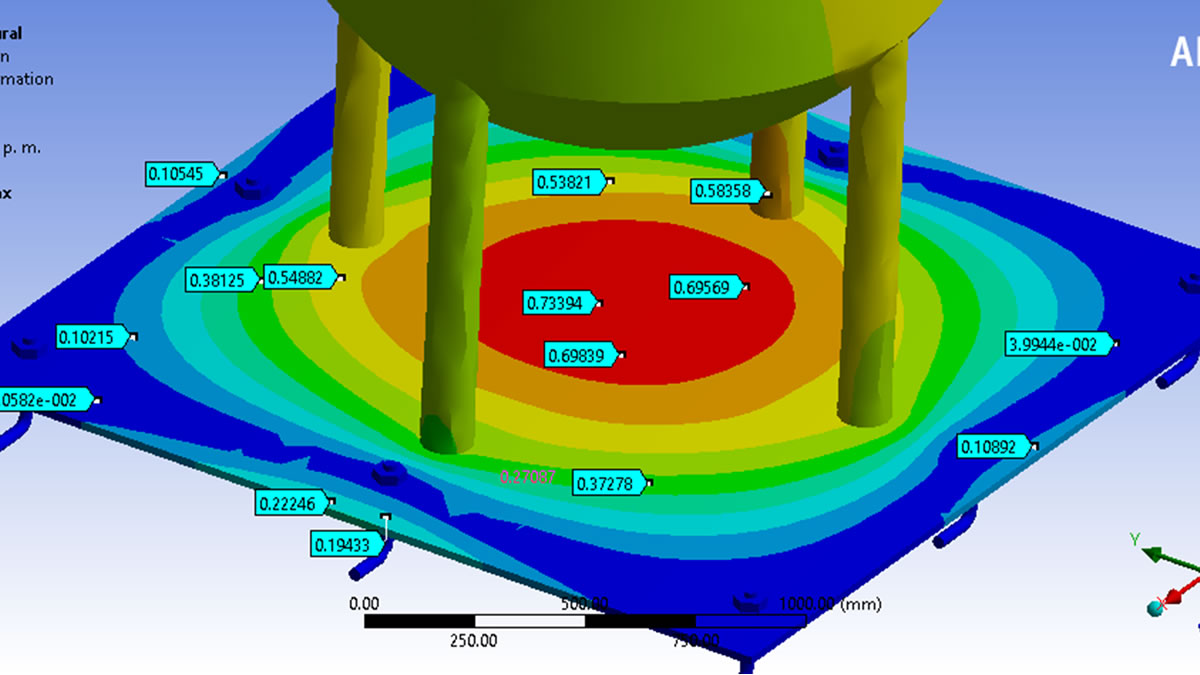This screenshot has height=675, width=1200.
Task: Click the scale ruler bar
Action: tap(584, 621)
